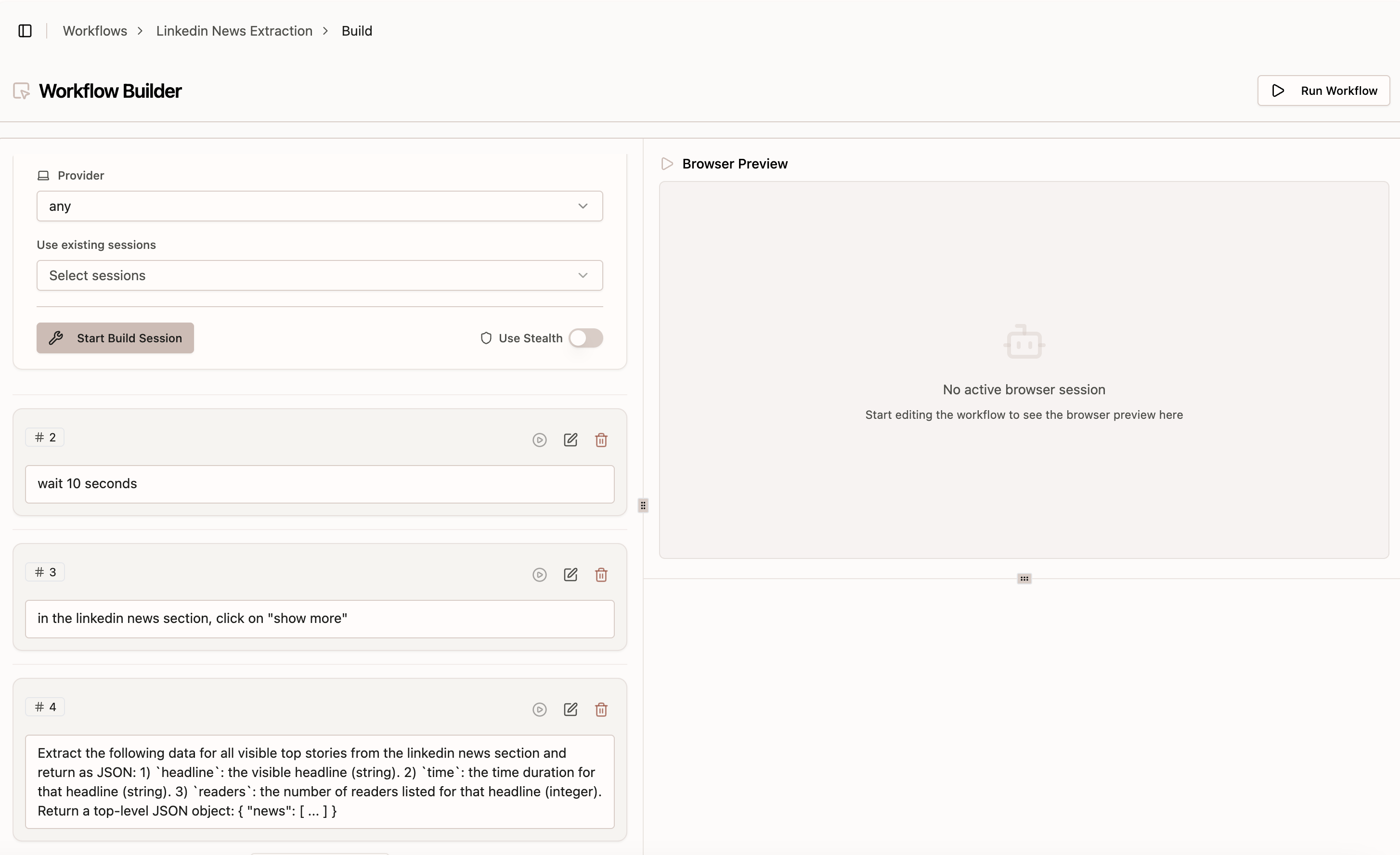Toggle the sidebar panel icon
Viewport: 1400px width, 855px height.
(25, 31)
